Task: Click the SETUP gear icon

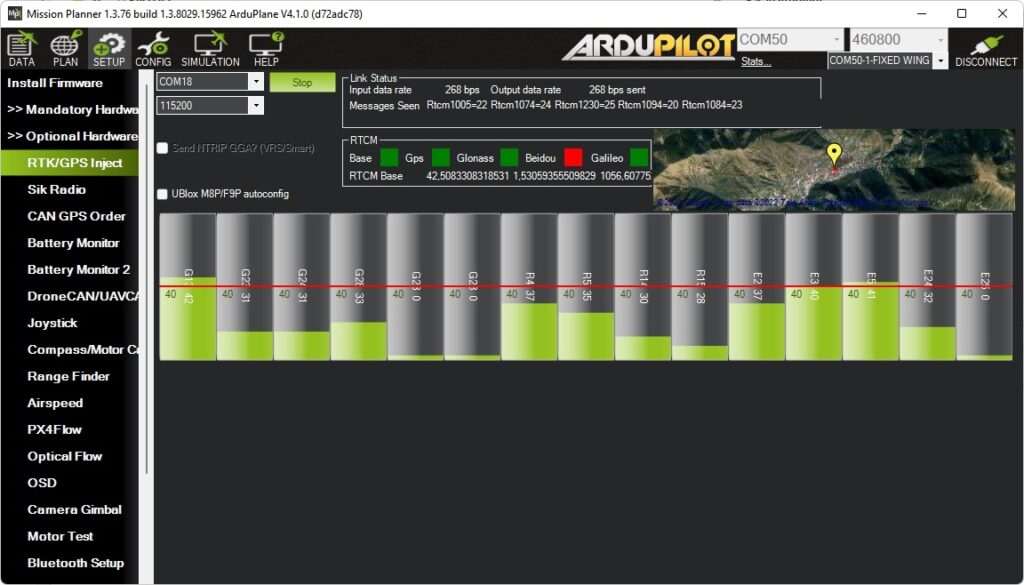Action: (109, 47)
